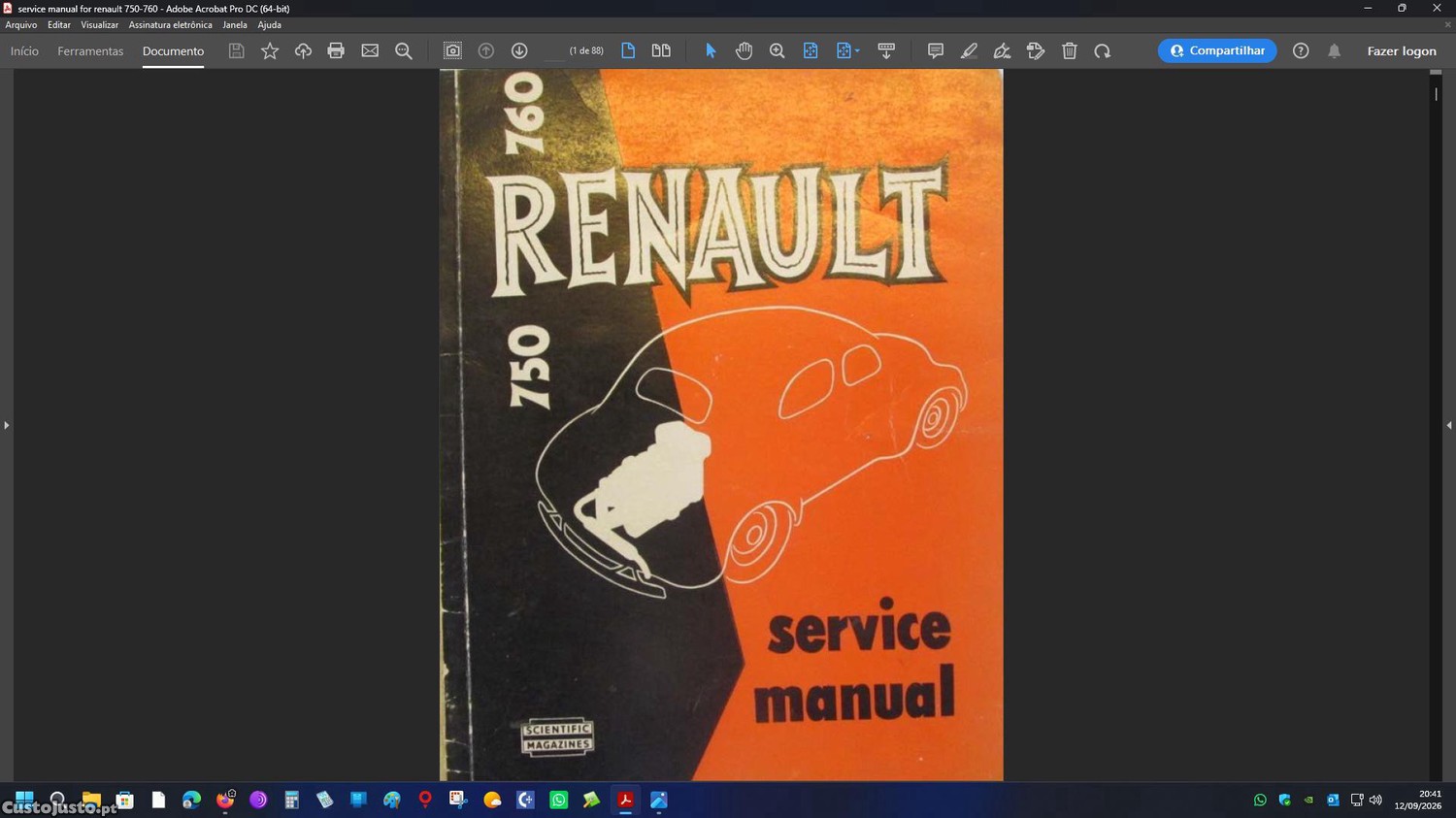Click Fazer logon link
Image resolution: width=1456 pixels, height=818 pixels.
pos(1402,51)
